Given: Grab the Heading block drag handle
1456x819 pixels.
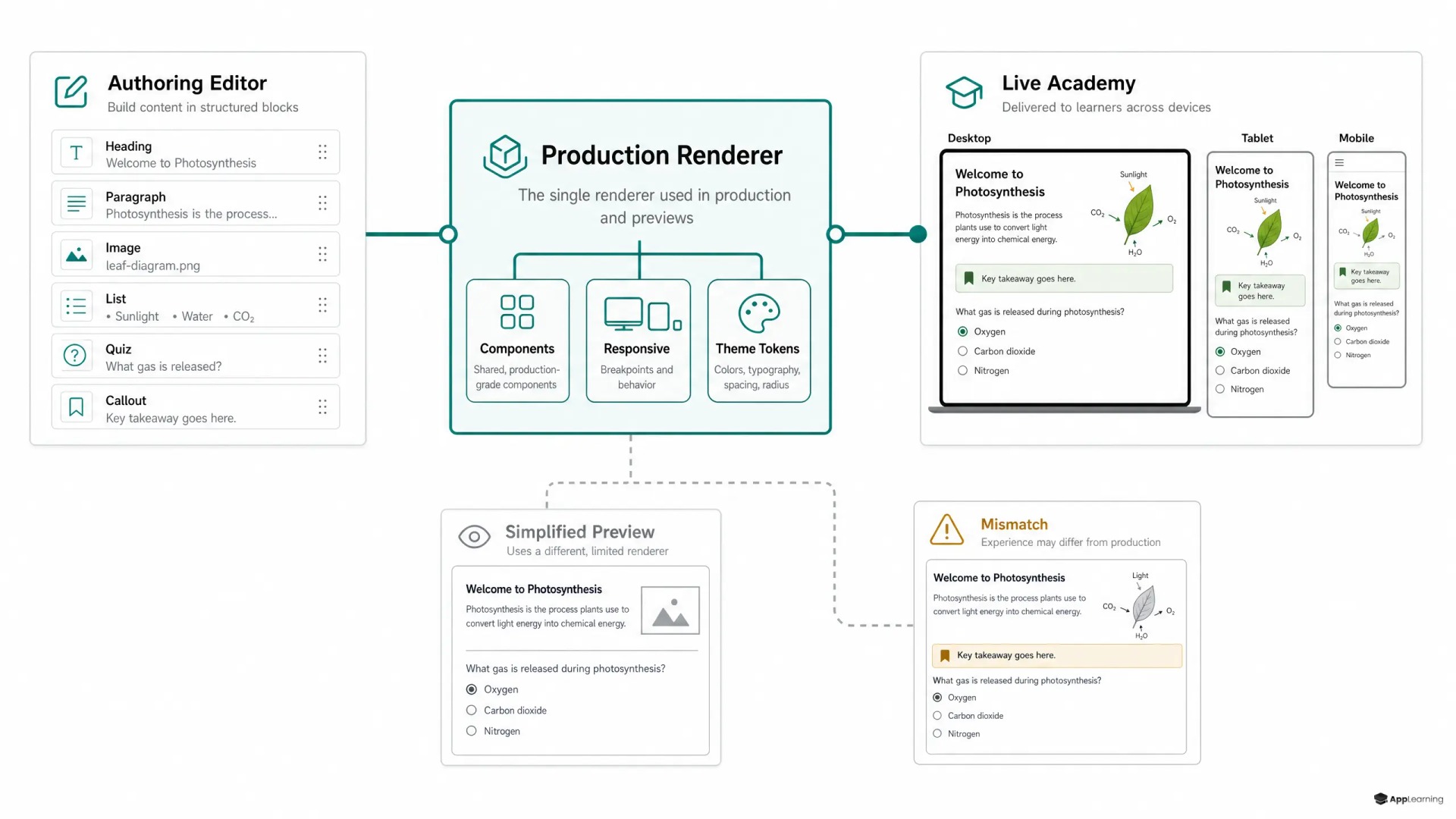Looking at the screenshot, I should pyautogui.click(x=322, y=152).
